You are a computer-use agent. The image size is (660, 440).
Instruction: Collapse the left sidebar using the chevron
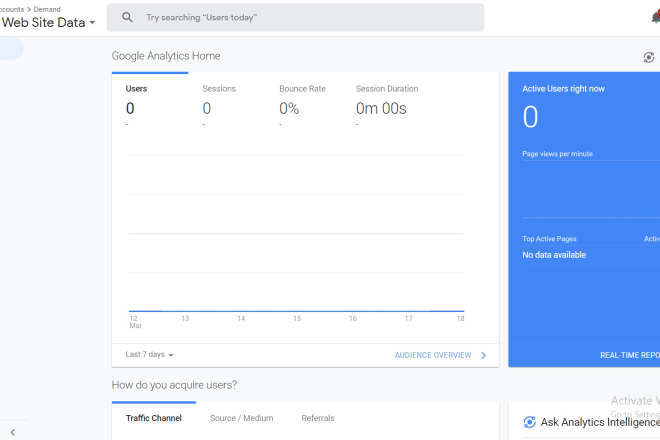[x=13, y=432]
